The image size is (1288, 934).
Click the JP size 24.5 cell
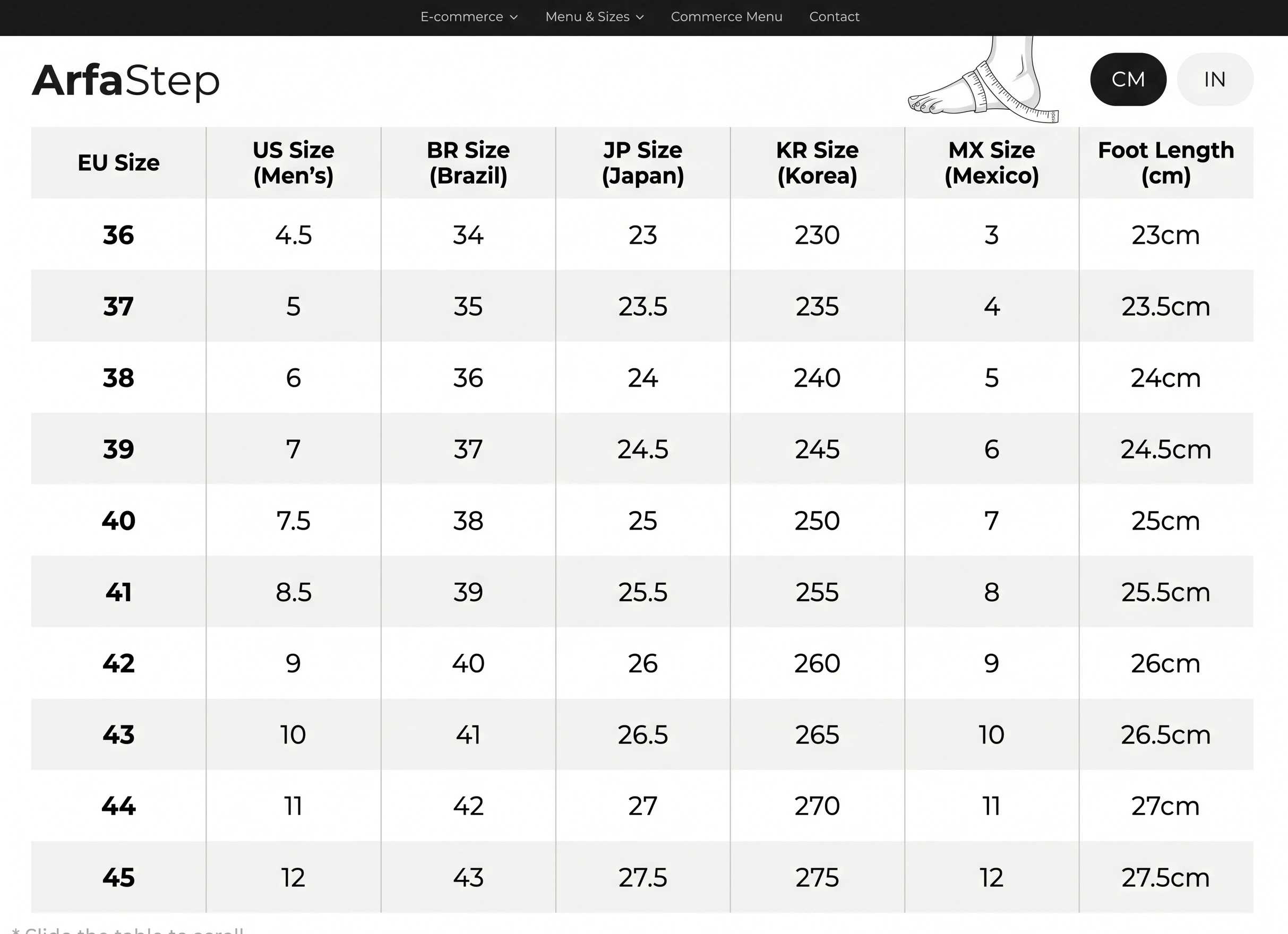coord(642,449)
